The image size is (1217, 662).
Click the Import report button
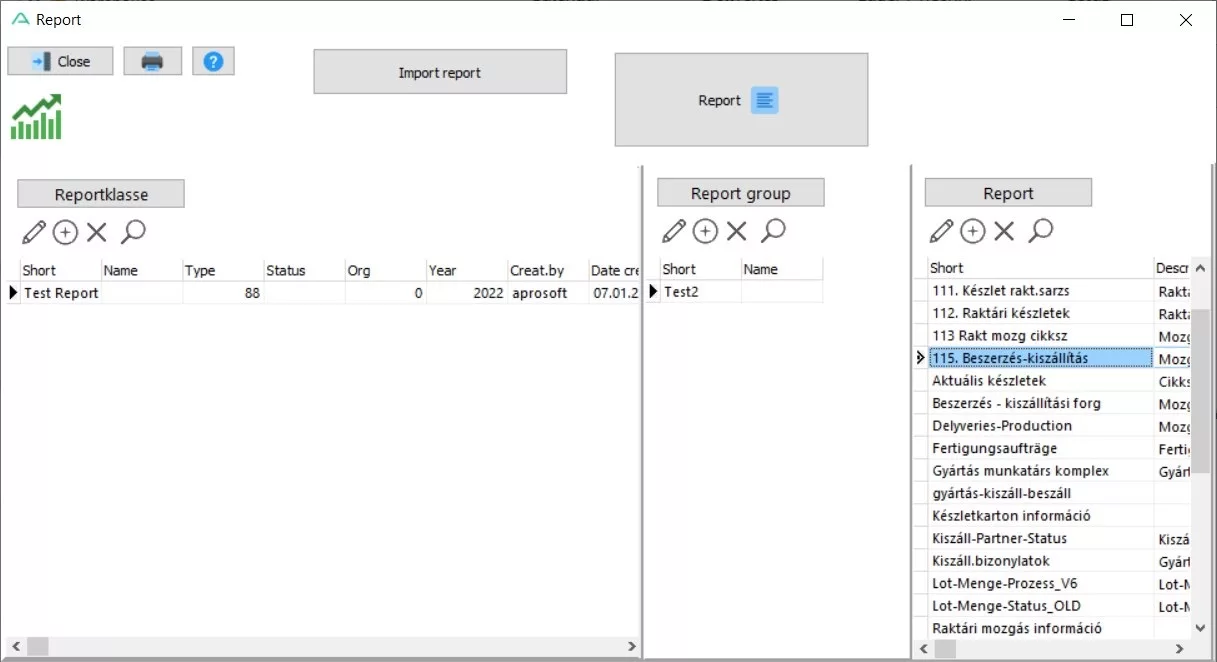point(440,72)
